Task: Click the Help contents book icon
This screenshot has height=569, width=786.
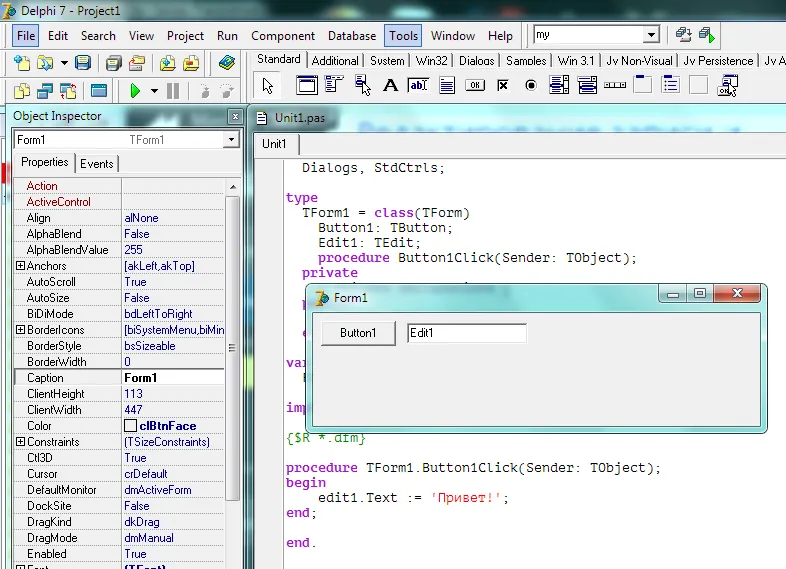Action: (226, 63)
